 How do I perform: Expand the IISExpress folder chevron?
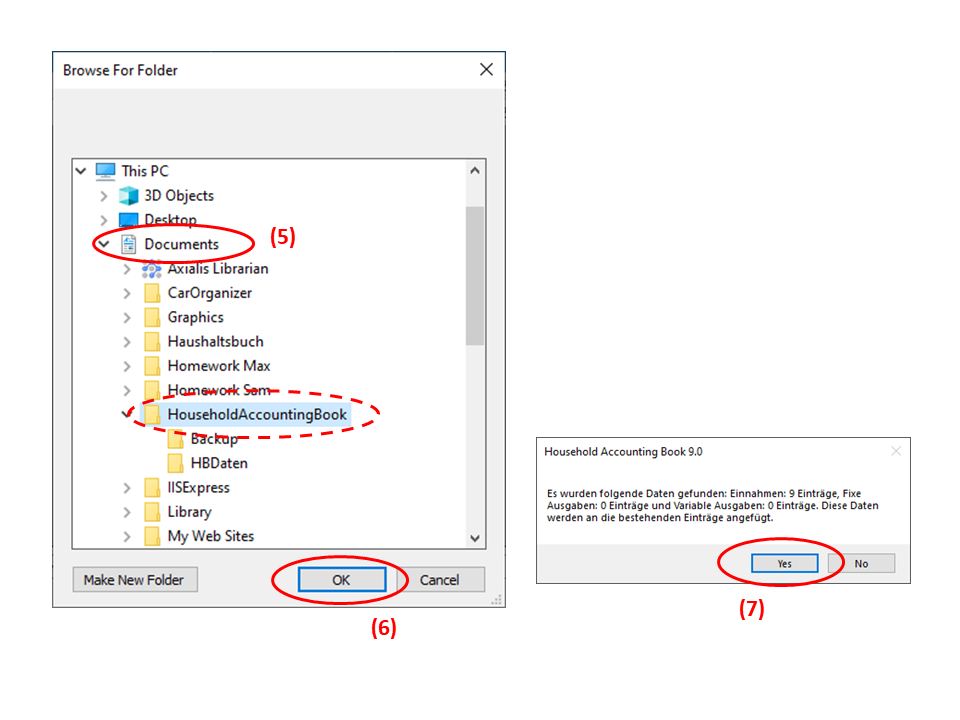[x=127, y=488]
